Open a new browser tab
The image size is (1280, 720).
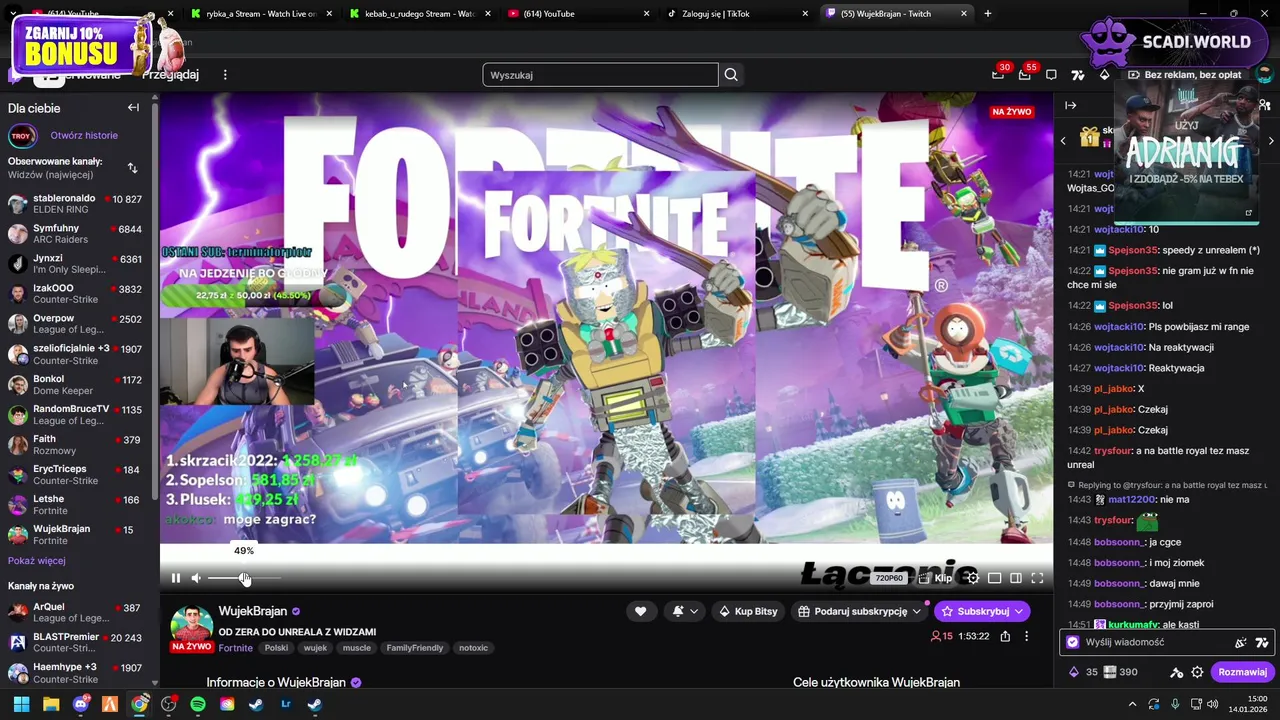pos(988,14)
